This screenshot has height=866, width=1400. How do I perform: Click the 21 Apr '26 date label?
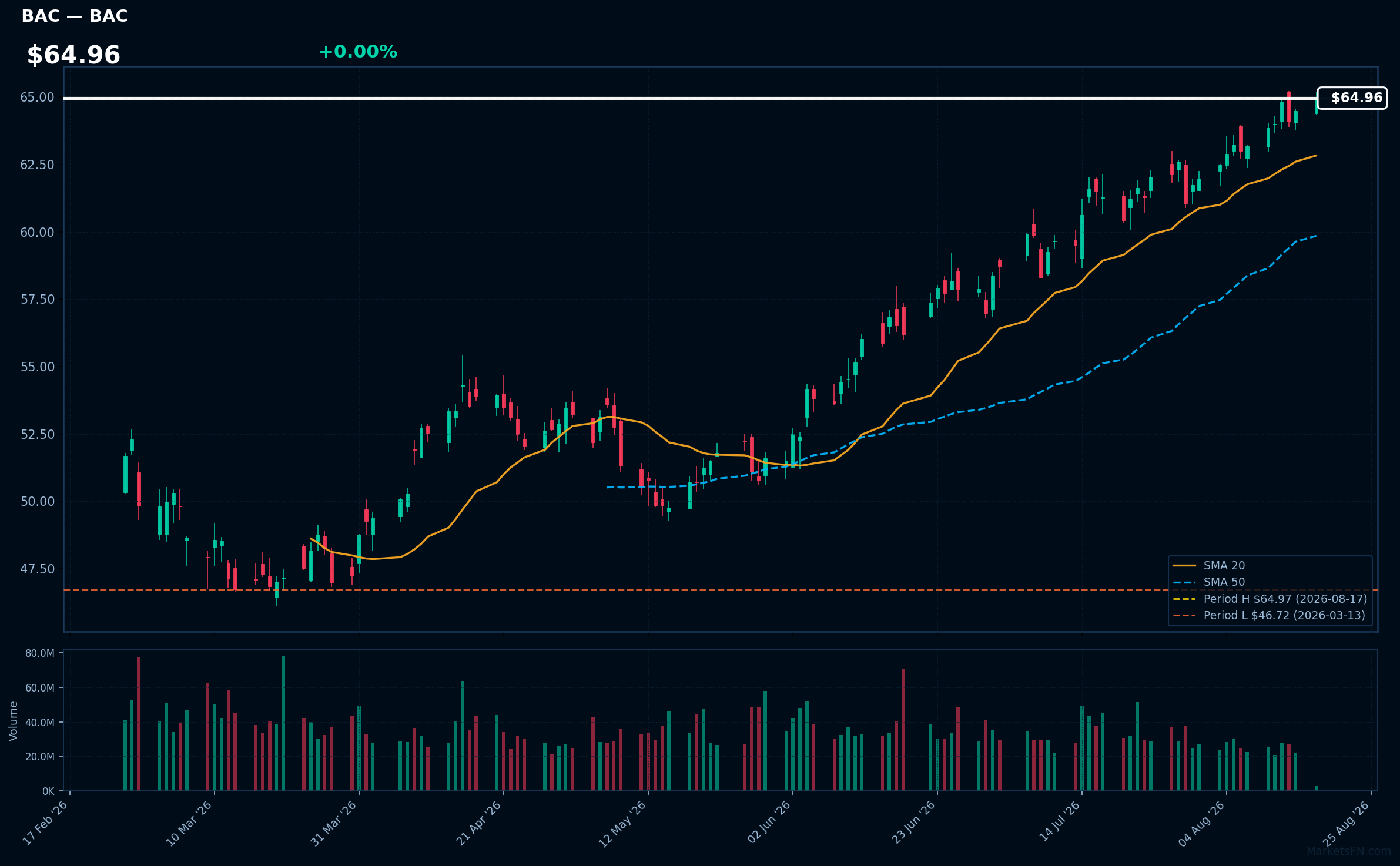[478, 823]
